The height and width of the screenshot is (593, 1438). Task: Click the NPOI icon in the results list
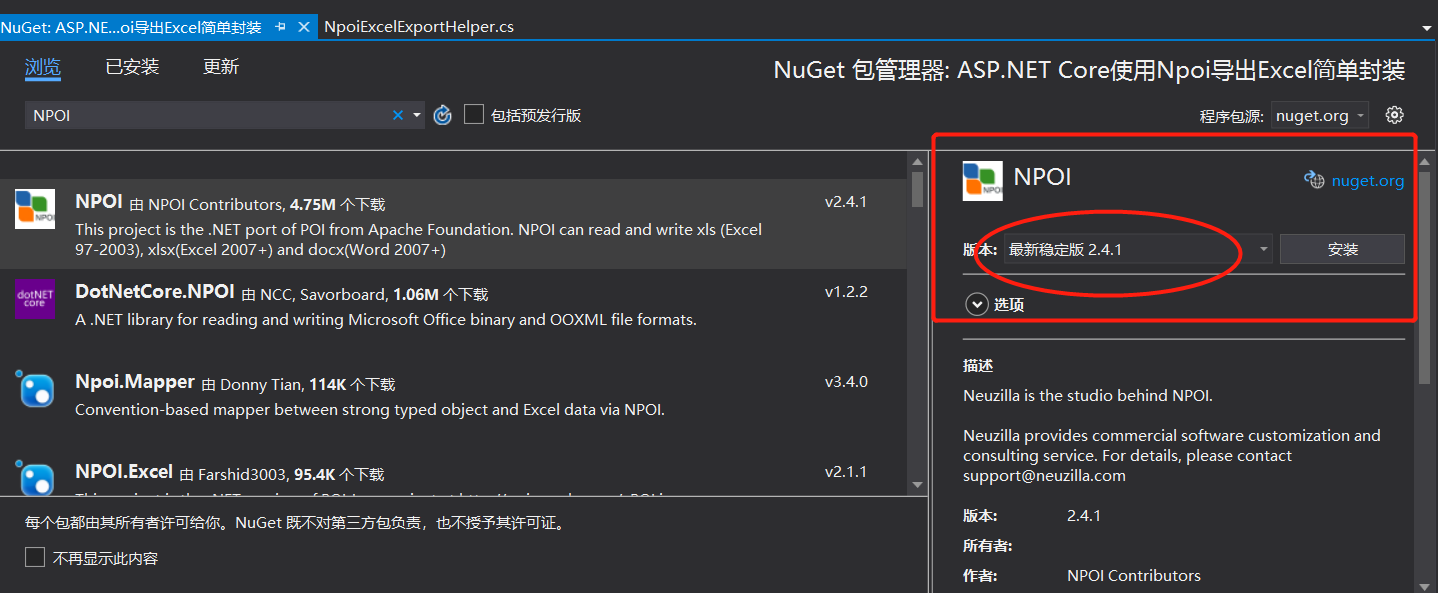36,211
